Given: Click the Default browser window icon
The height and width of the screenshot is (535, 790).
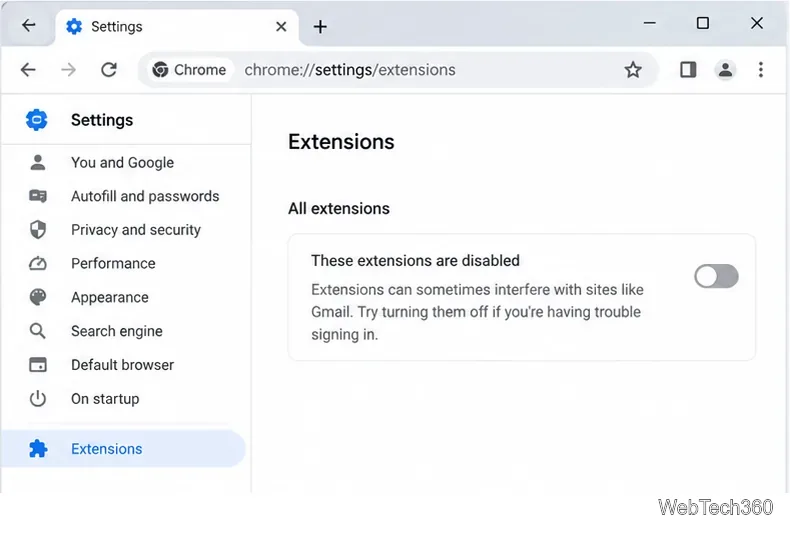Looking at the screenshot, I should (x=38, y=364).
